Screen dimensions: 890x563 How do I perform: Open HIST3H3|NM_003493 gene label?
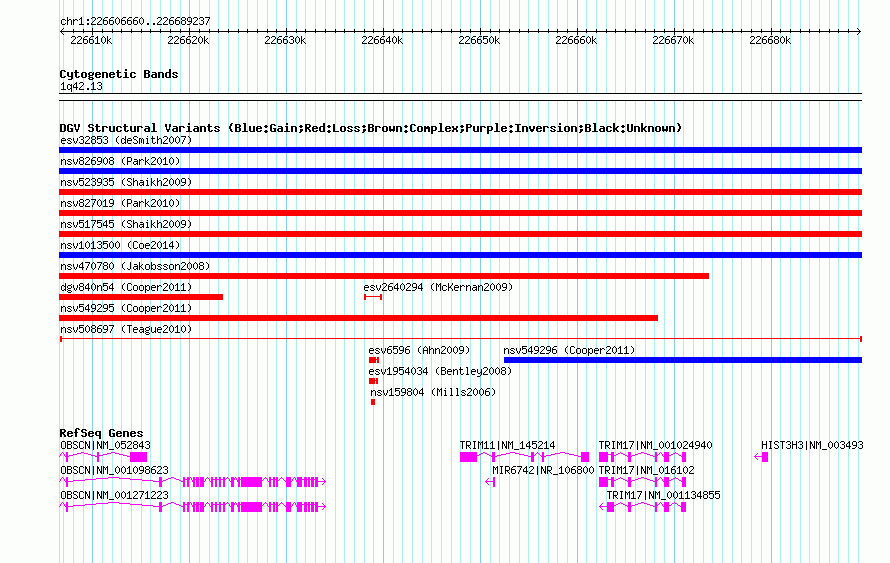pyautogui.click(x=812, y=446)
